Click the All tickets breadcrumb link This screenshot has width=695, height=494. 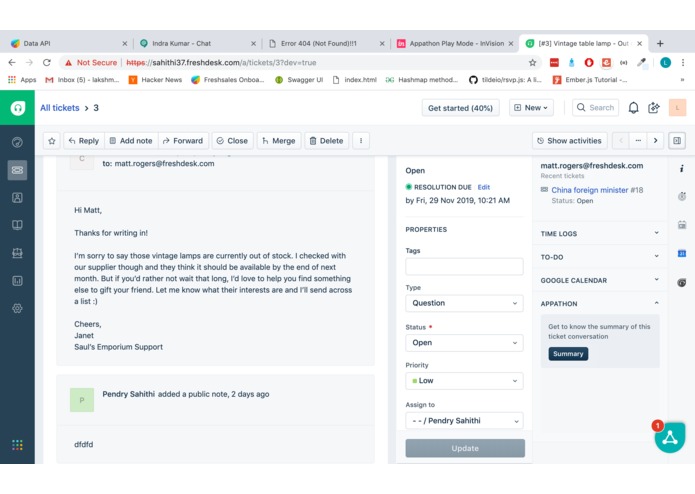[x=60, y=108]
